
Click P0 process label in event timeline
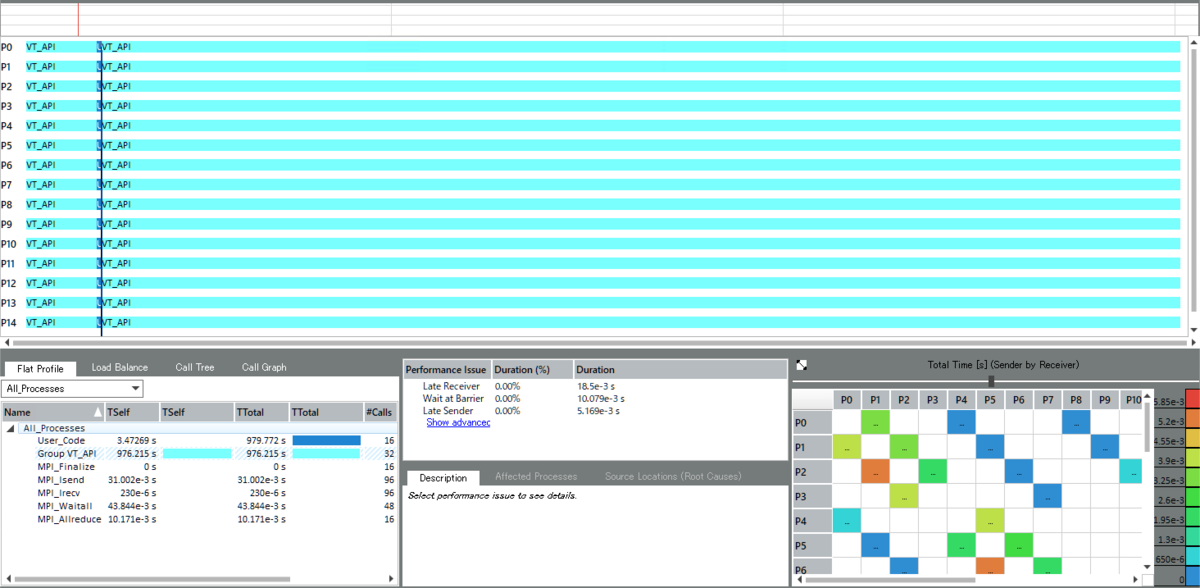(6, 47)
